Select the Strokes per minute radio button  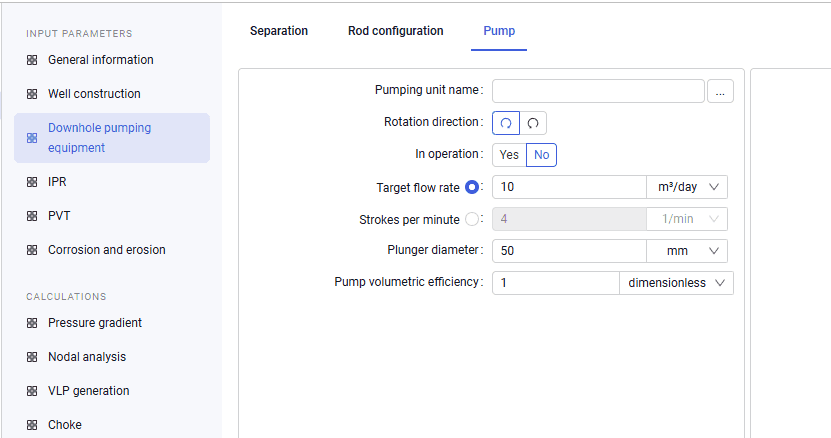[472, 219]
